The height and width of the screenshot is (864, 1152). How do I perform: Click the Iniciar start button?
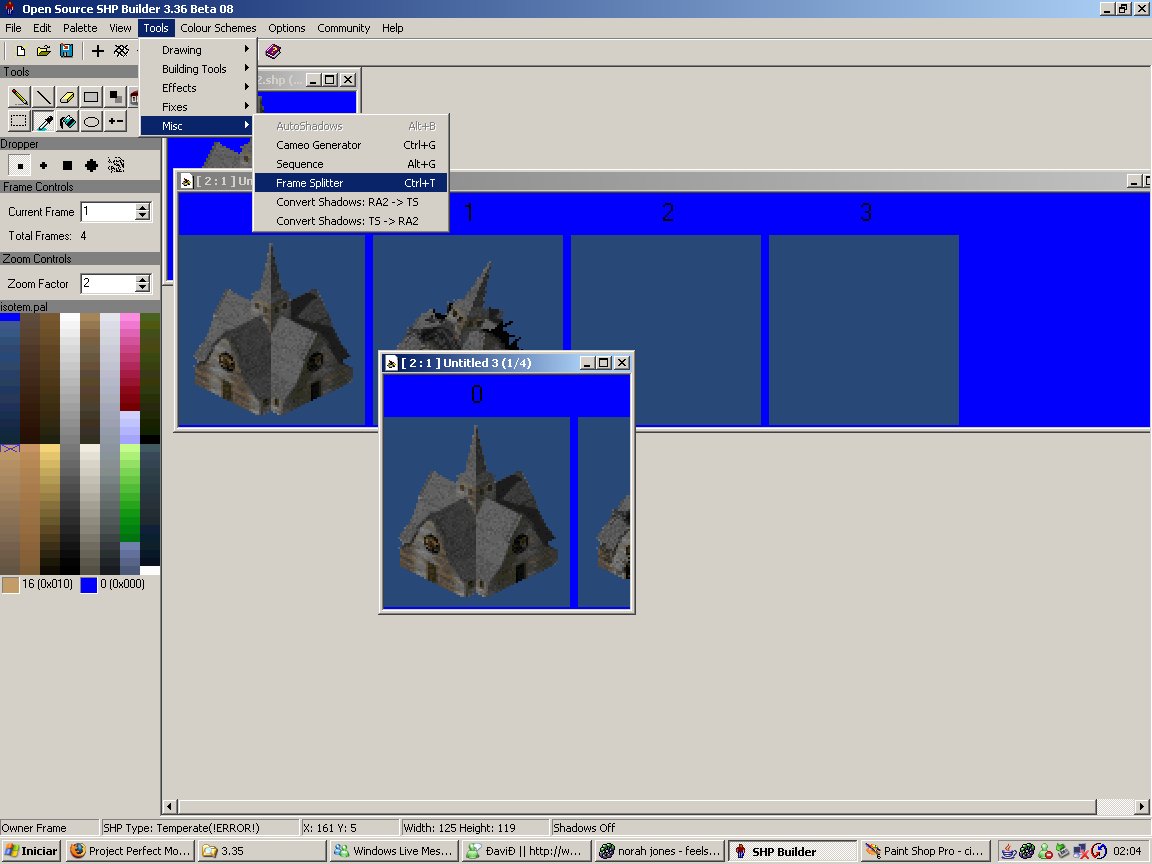click(x=31, y=851)
